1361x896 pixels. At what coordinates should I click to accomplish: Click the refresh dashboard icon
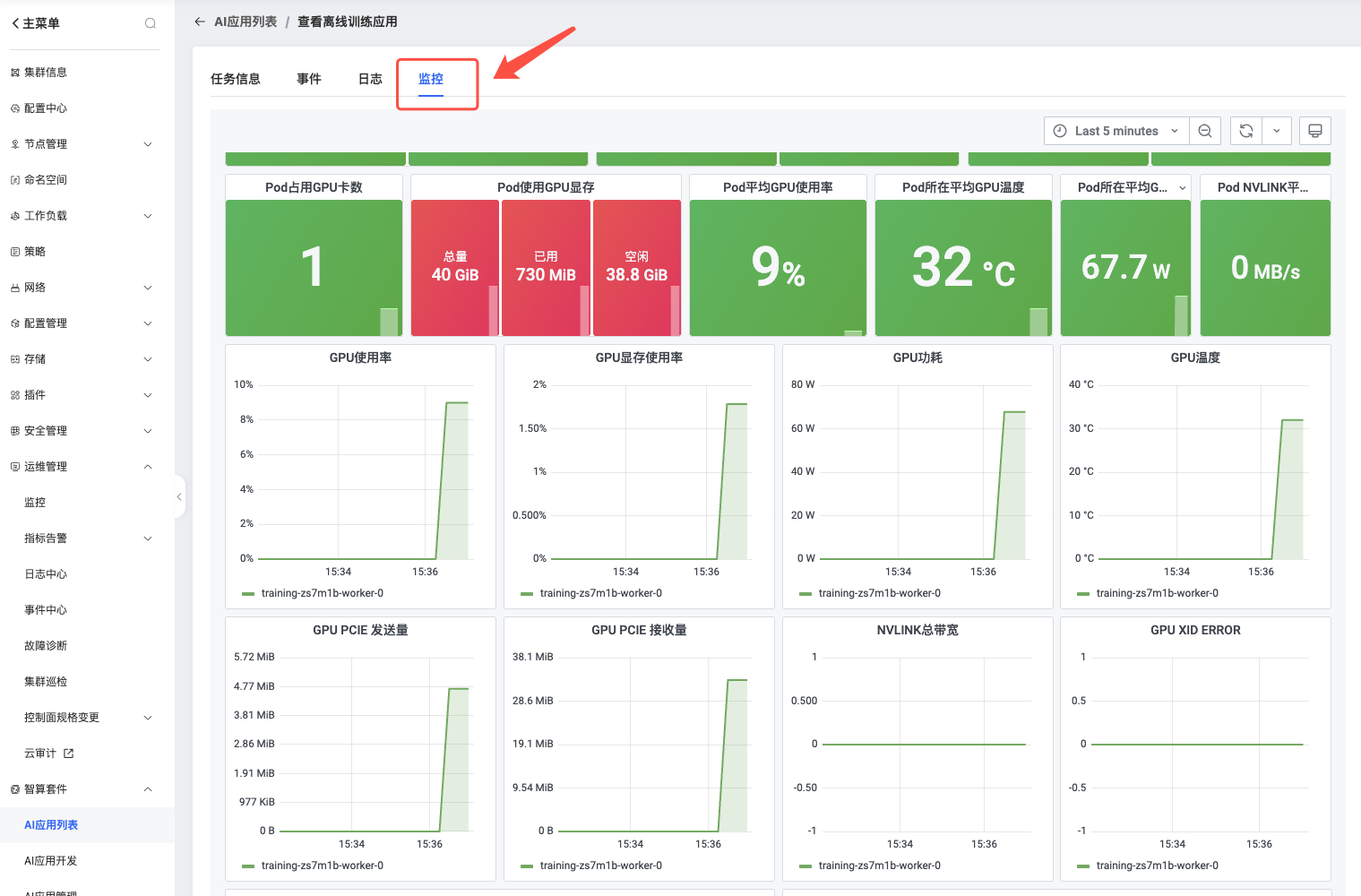pyautogui.click(x=1245, y=131)
